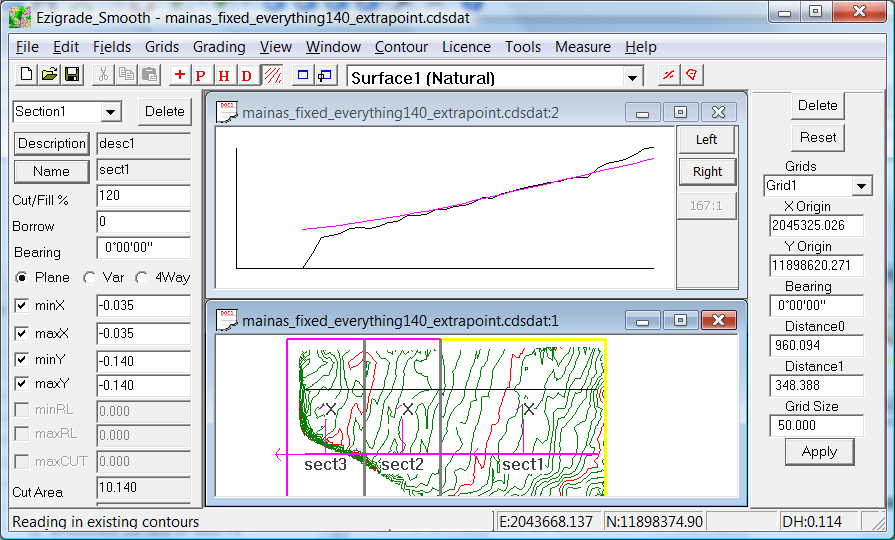Click the Left button in section view
Screen dimensions: 895x540
click(x=706, y=140)
